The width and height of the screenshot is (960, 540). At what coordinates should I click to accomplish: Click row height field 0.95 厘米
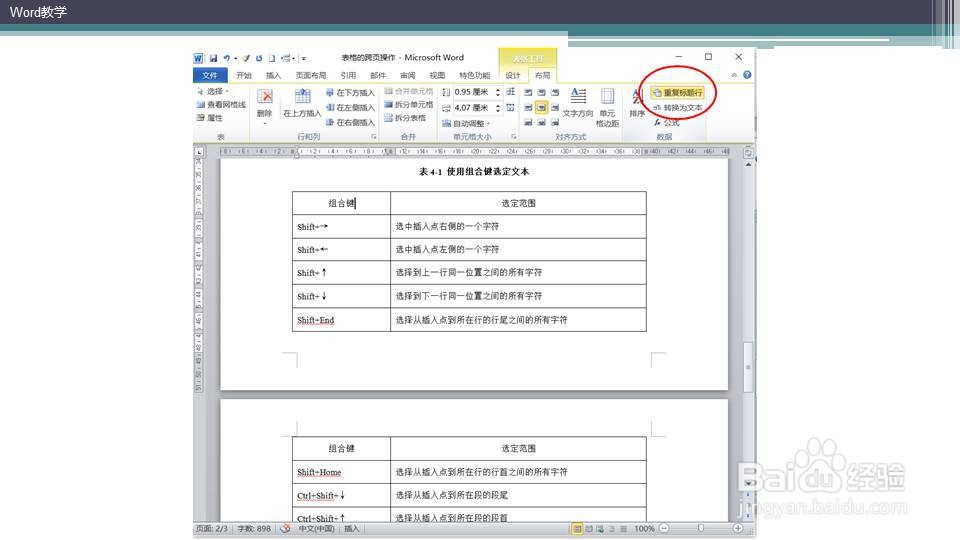tap(473, 92)
